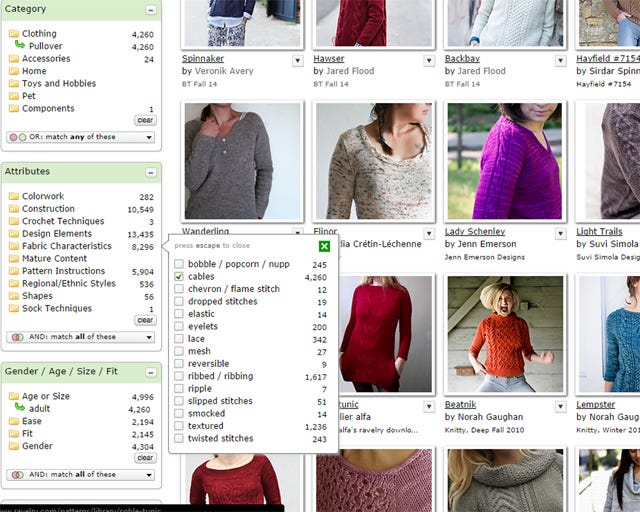Enable dropped stitches filter
Viewport: 640px width, 512px height.
[x=179, y=301]
